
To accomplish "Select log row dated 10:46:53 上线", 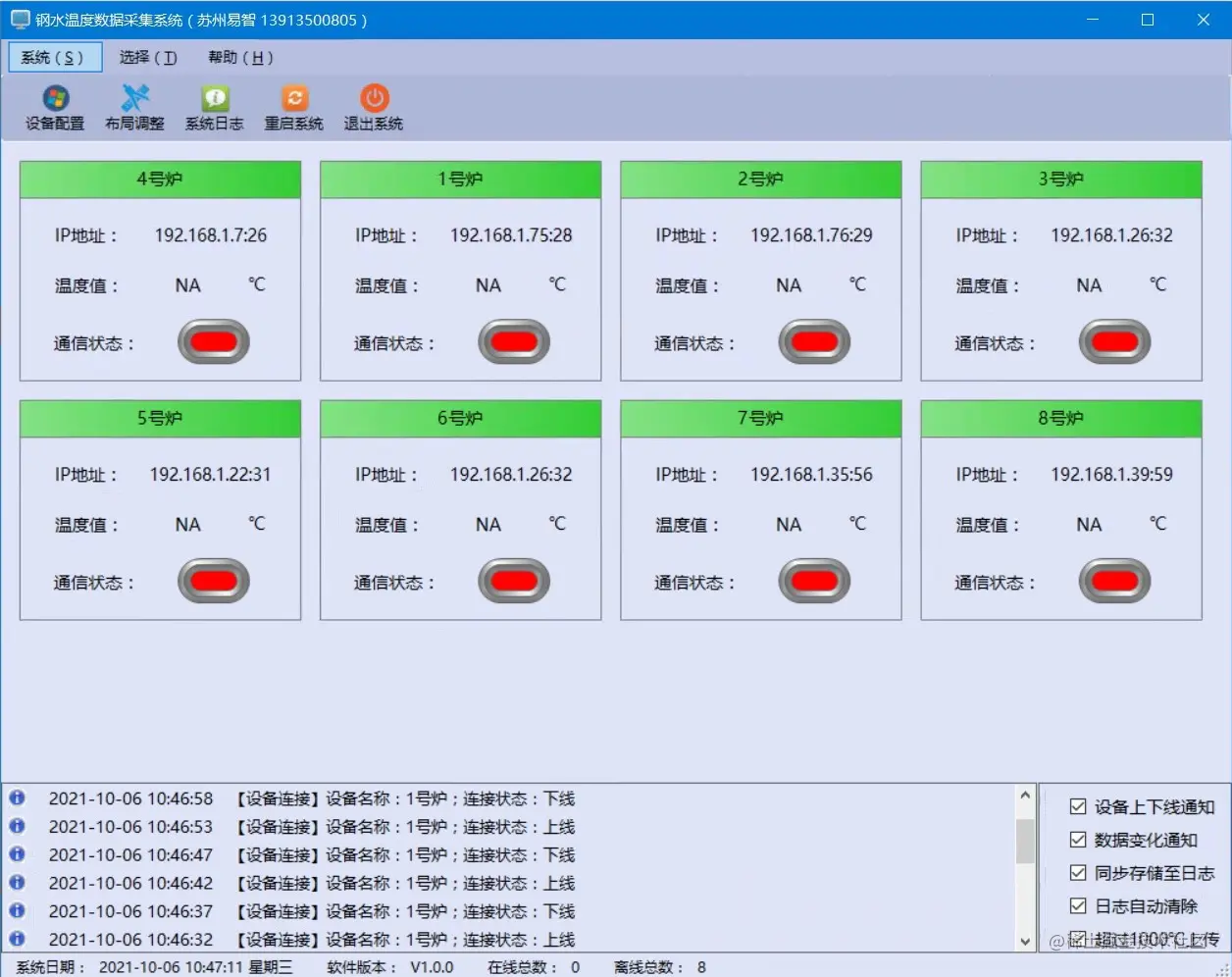I will pyautogui.click(x=508, y=826).
